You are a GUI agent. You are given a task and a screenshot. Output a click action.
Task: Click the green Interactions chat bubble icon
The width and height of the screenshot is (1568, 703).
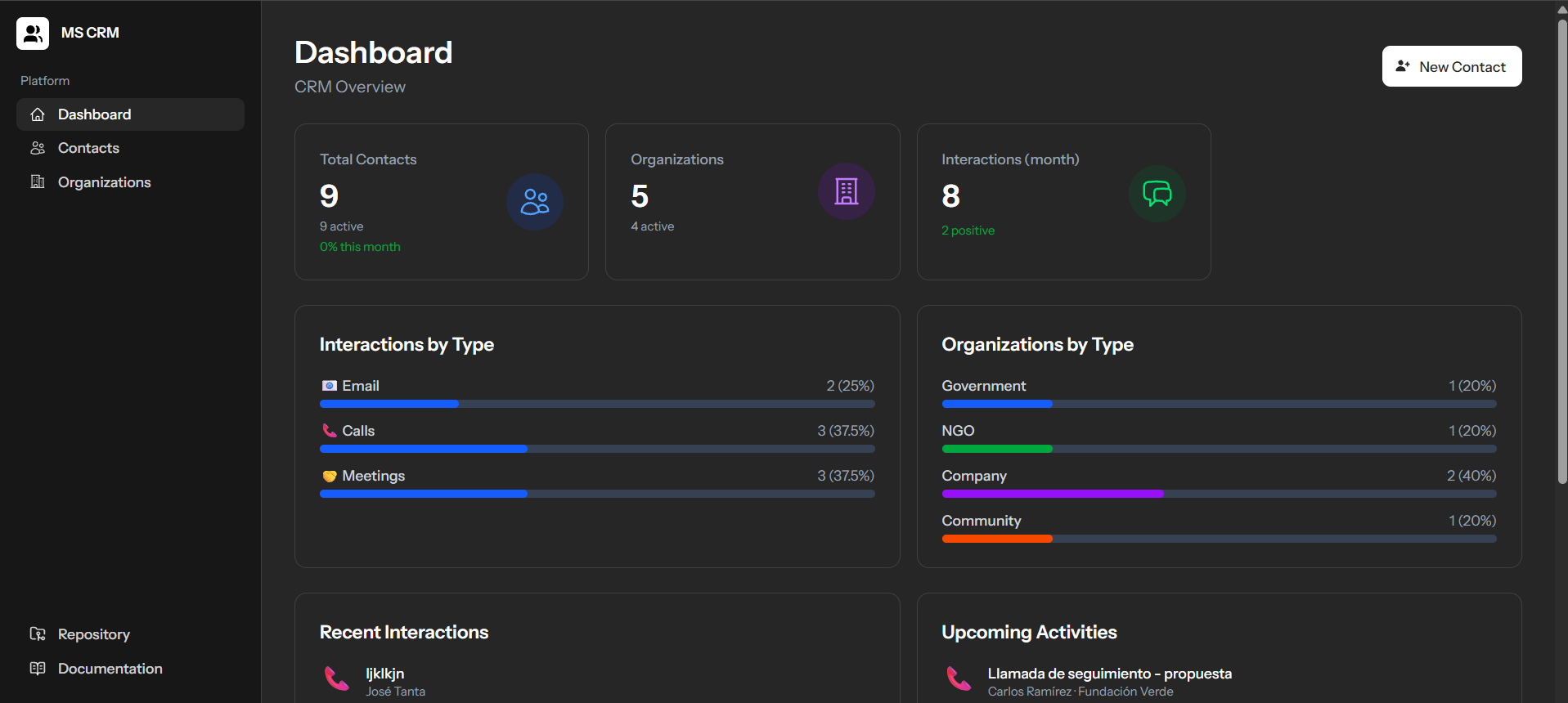click(1157, 194)
